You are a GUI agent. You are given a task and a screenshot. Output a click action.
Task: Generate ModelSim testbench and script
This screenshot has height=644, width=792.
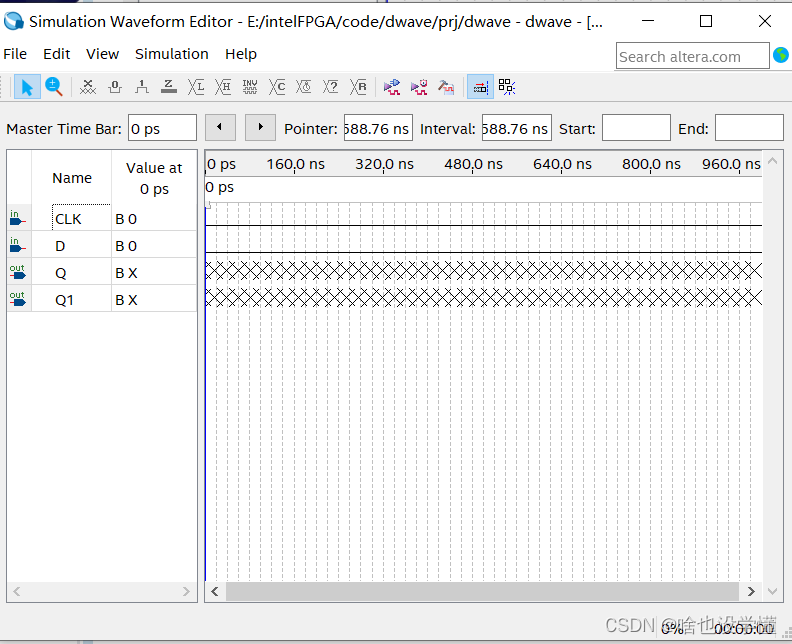[446, 87]
